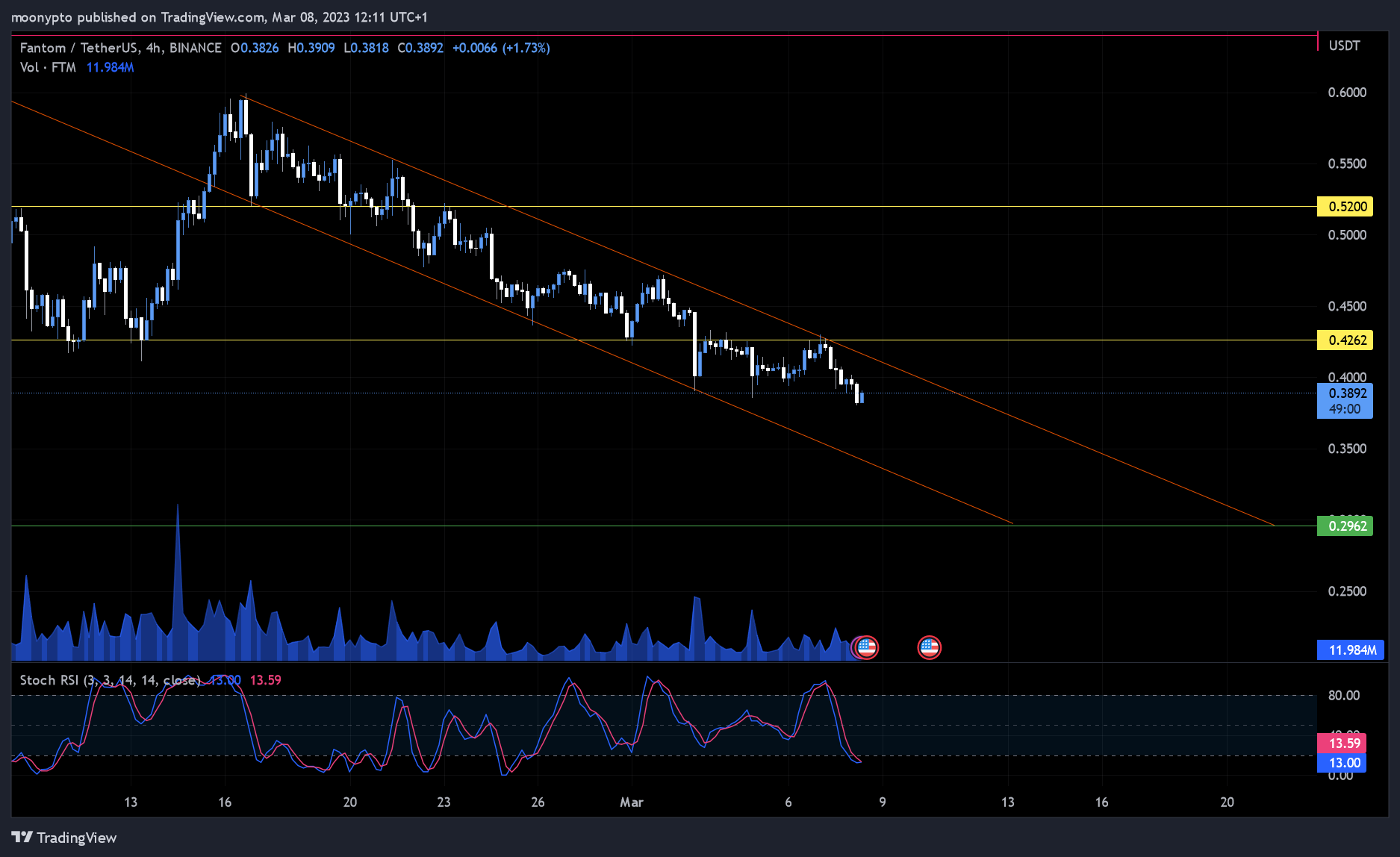Click the 9 date label on time axis
Viewport: 1400px width, 857px height.
coord(883,803)
